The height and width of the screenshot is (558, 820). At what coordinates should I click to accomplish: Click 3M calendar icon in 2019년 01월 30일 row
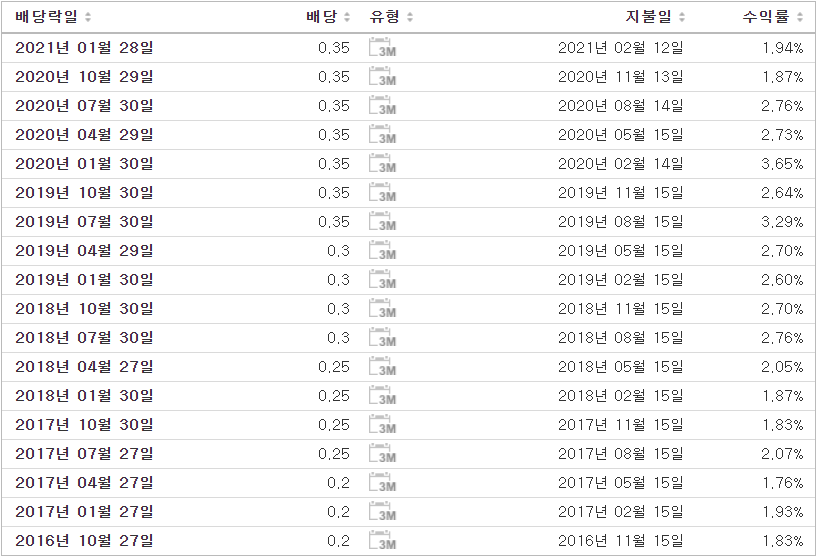click(382, 280)
